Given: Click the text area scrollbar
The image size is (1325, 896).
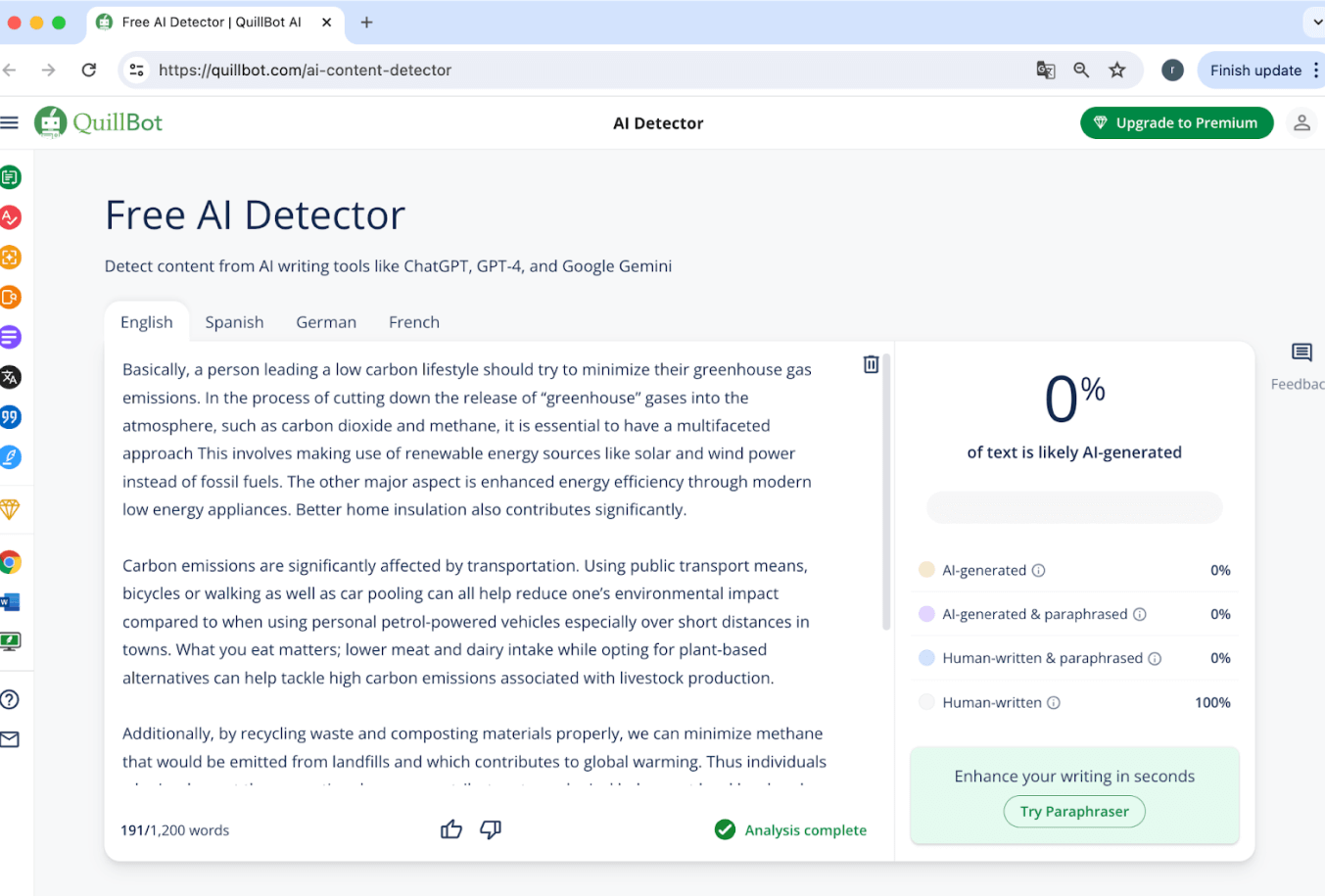Looking at the screenshot, I should coord(886,492).
